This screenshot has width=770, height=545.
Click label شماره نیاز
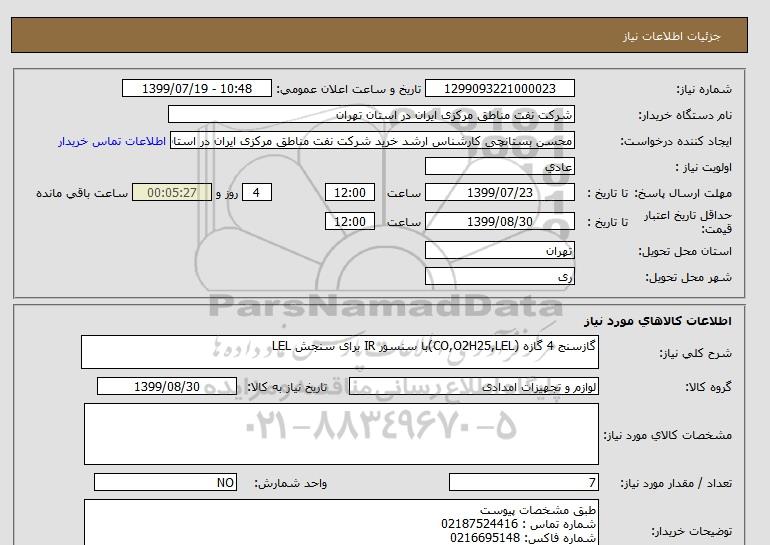(x=704, y=89)
